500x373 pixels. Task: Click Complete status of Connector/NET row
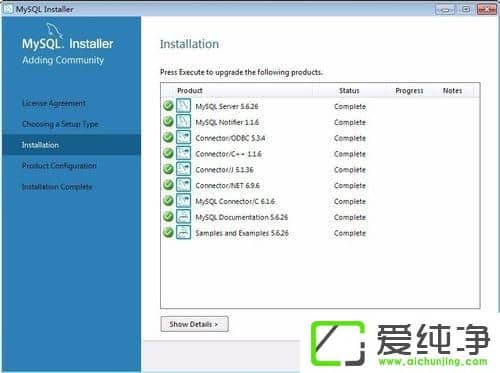[x=350, y=186]
